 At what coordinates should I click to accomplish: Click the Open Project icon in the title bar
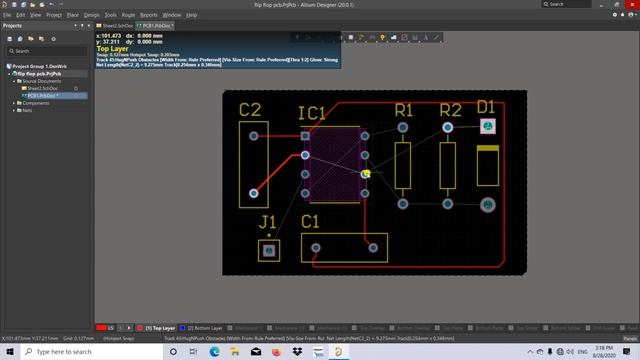(x=42, y=4)
